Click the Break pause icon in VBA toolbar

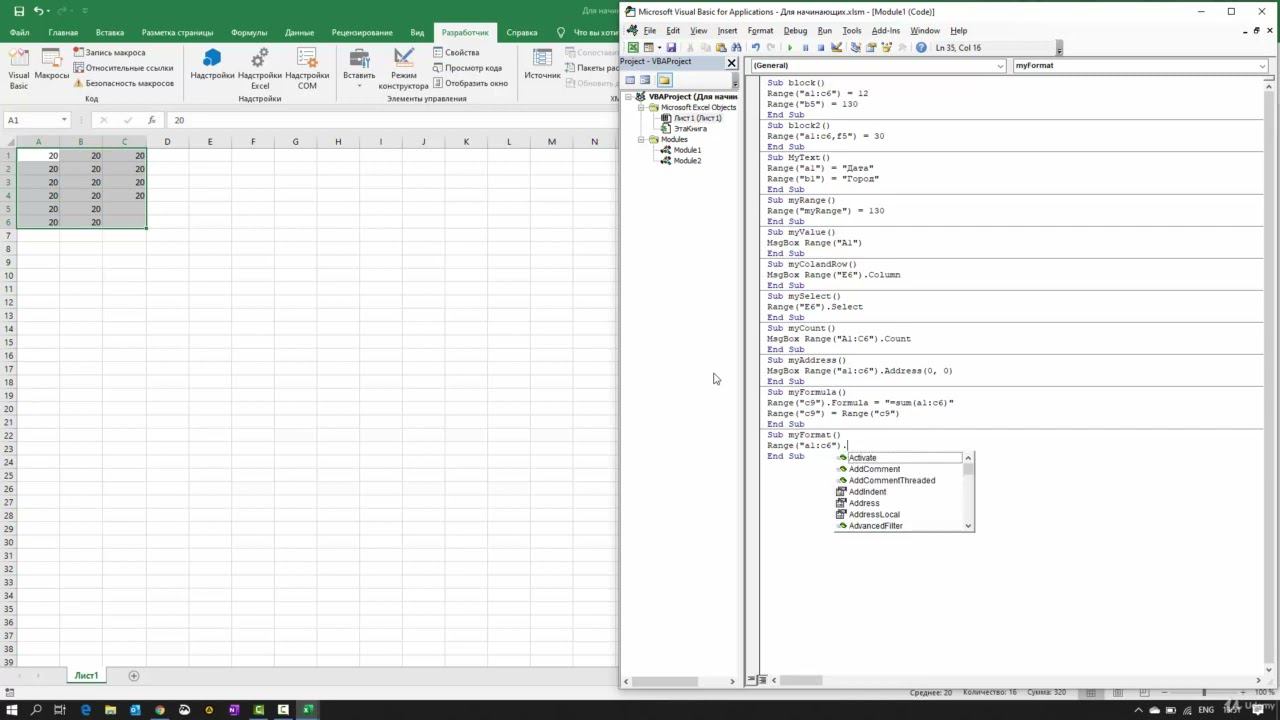[x=805, y=48]
